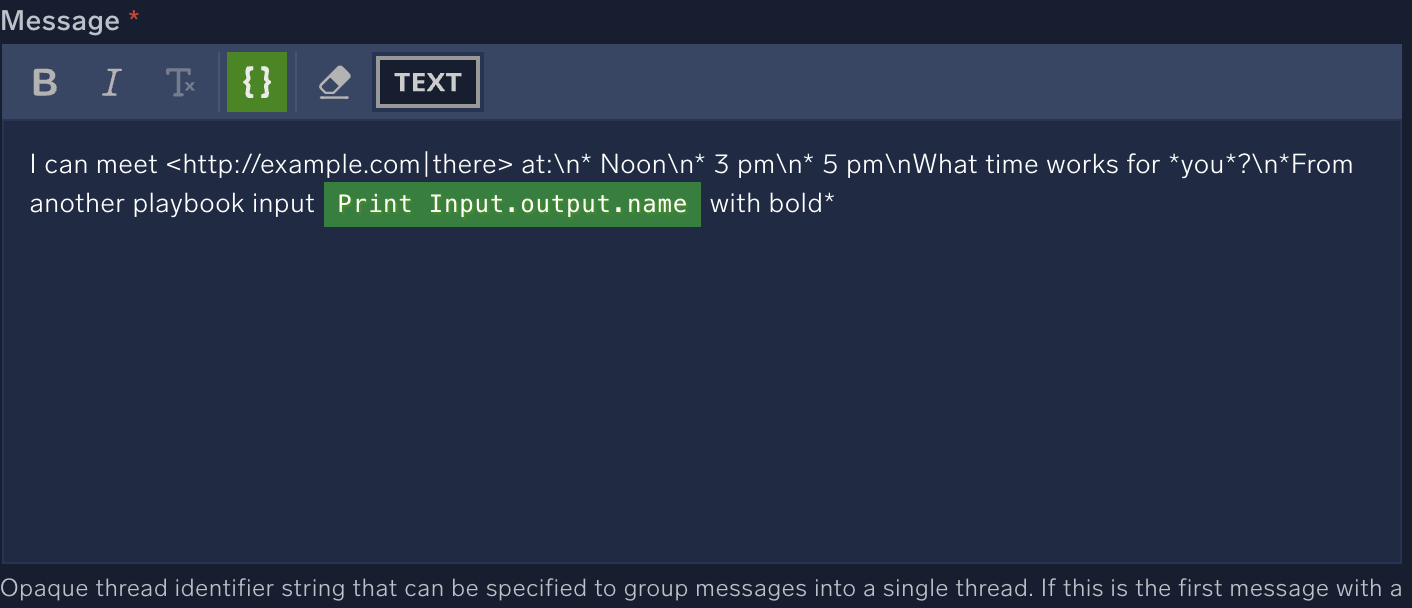The width and height of the screenshot is (1412, 608).
Task: Click the "with bold*" text after the variable
Action: click(772, 204)
